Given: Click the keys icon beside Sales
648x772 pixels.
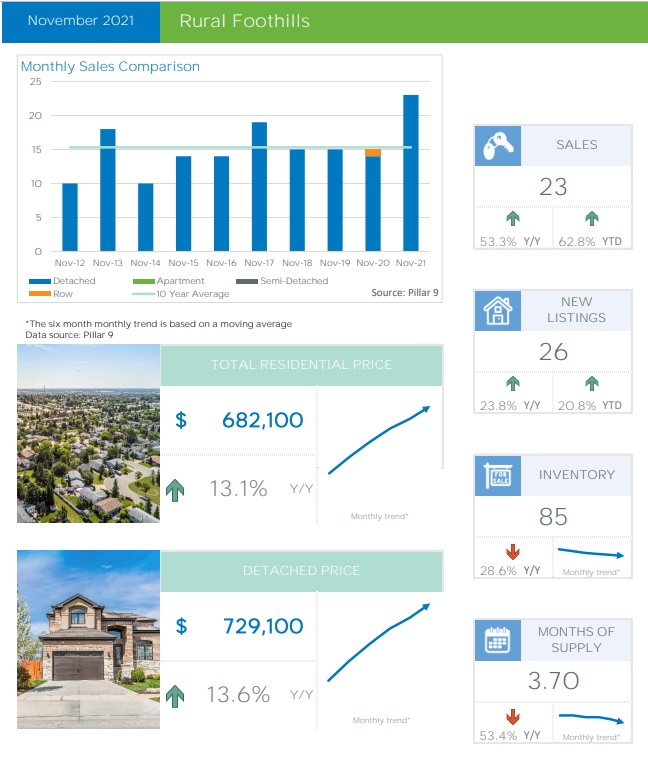Looking at the screenshot, I should [498, 145].
